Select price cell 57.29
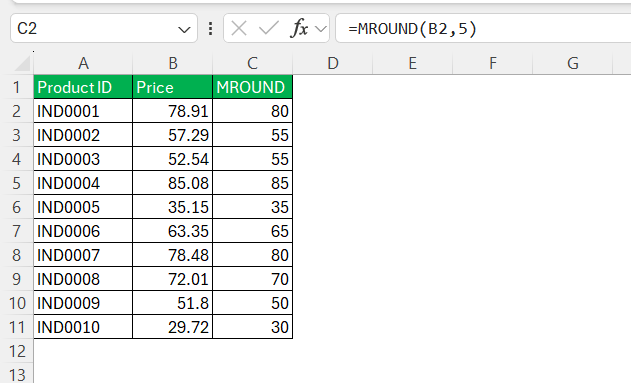Screen dimensions: 631x383 click(x=173, y=135)
